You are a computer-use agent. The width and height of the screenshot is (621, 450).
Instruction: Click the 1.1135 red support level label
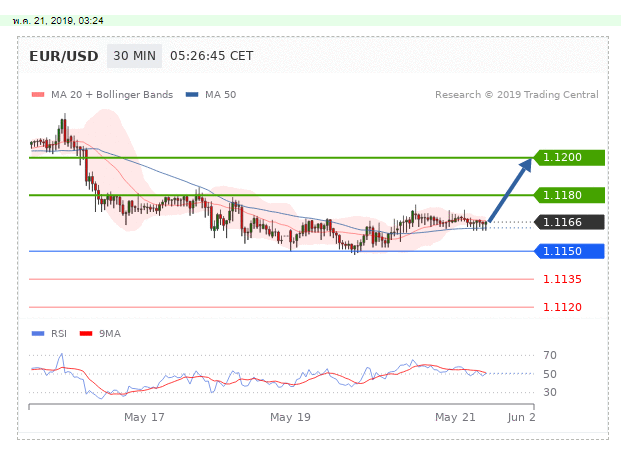(562, 279)
